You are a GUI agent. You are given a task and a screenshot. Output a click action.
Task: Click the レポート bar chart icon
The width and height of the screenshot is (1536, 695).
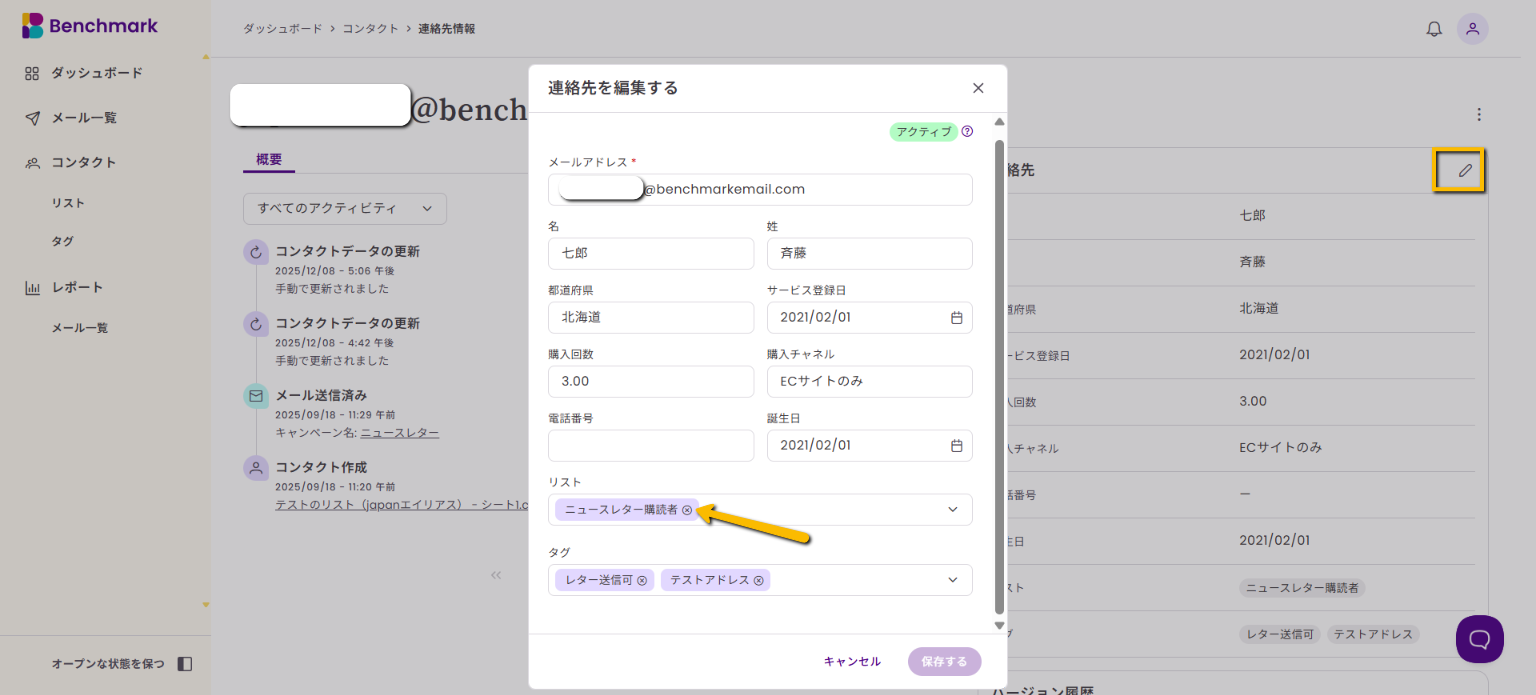click(32, 288)
